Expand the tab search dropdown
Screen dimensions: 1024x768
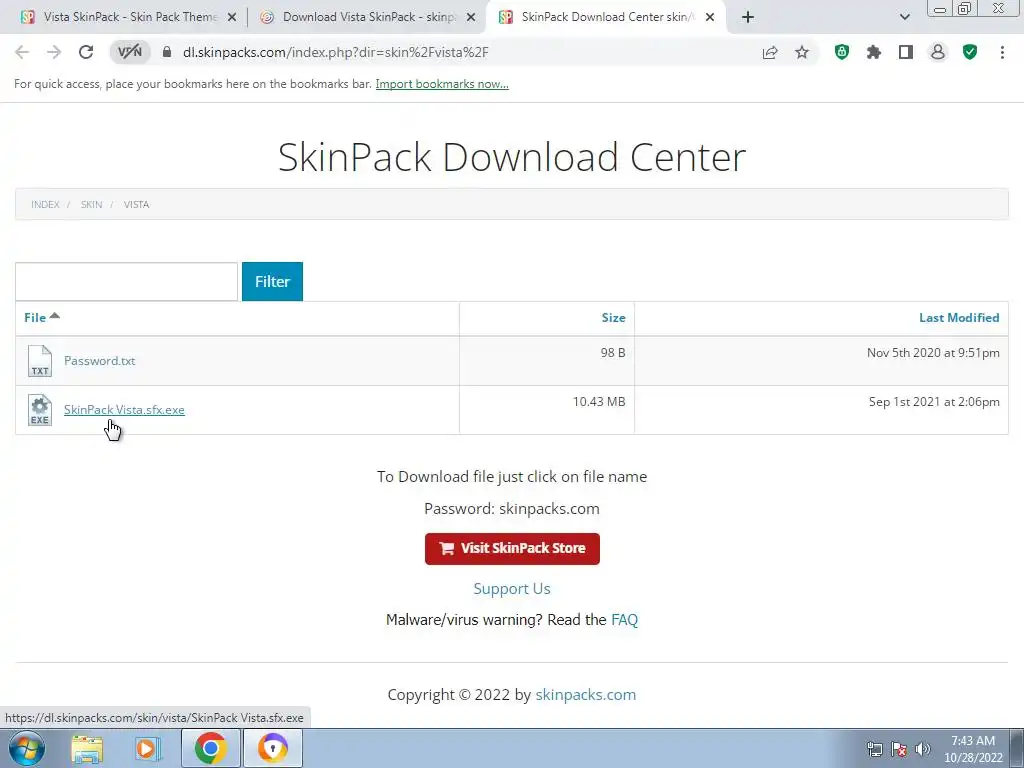904,17
